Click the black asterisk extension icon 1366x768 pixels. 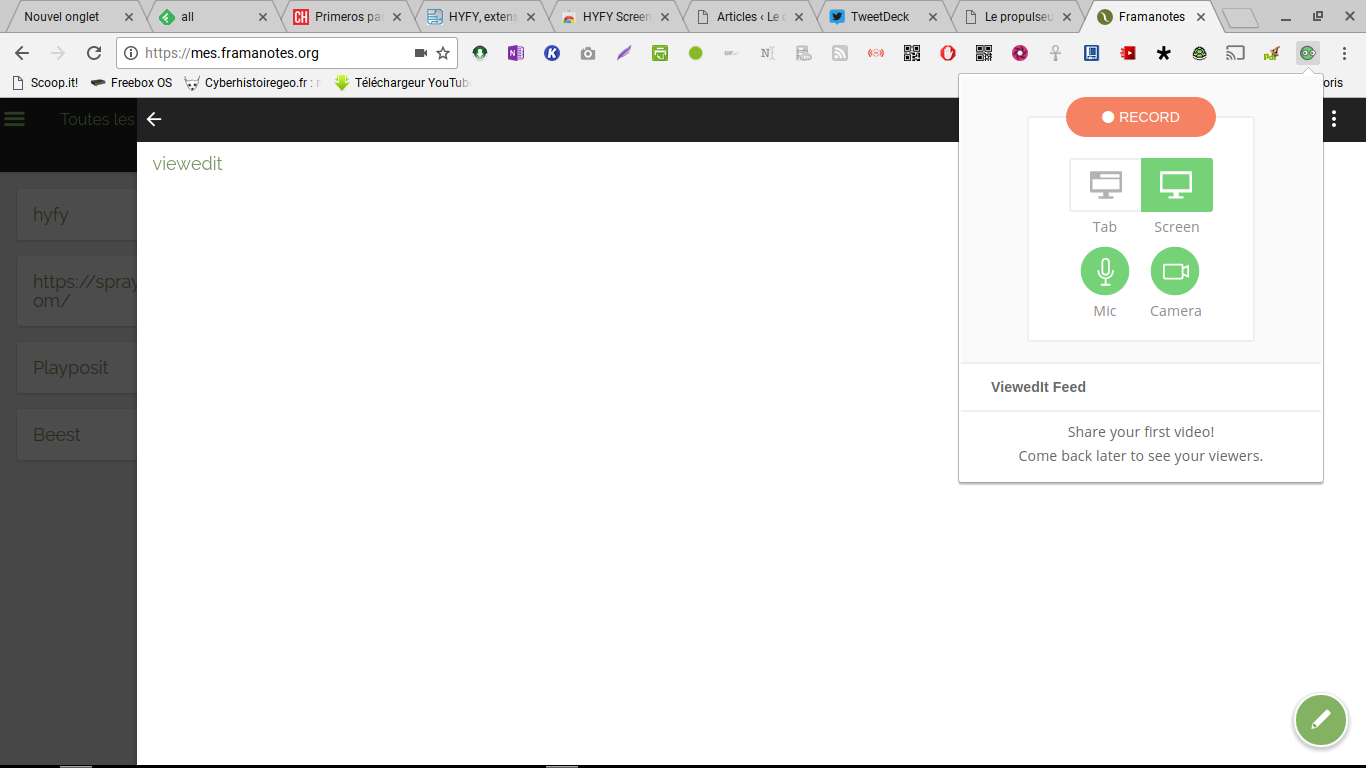(1164, 53)
